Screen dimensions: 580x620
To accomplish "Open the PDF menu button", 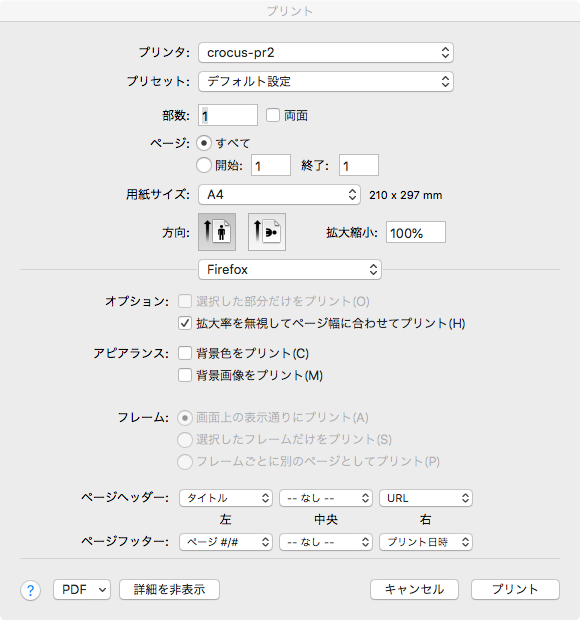I will tap(82, 590).
